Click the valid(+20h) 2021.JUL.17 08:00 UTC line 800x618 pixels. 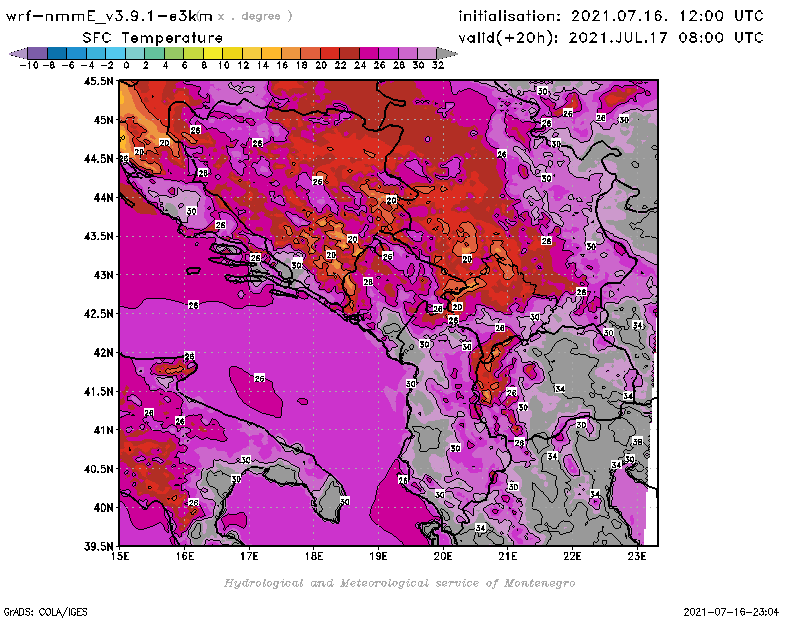(x=611, y=38)
